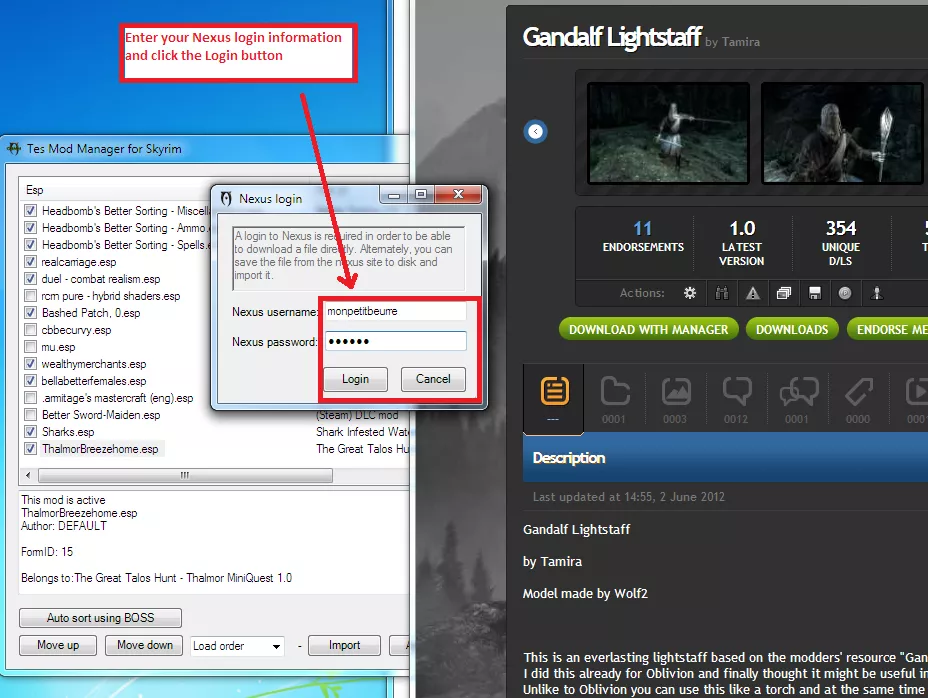The height and width of the screenshot is (698, 928).
Task: Click the 354 Unique D/Ls counter
Action: coord(841,243)
